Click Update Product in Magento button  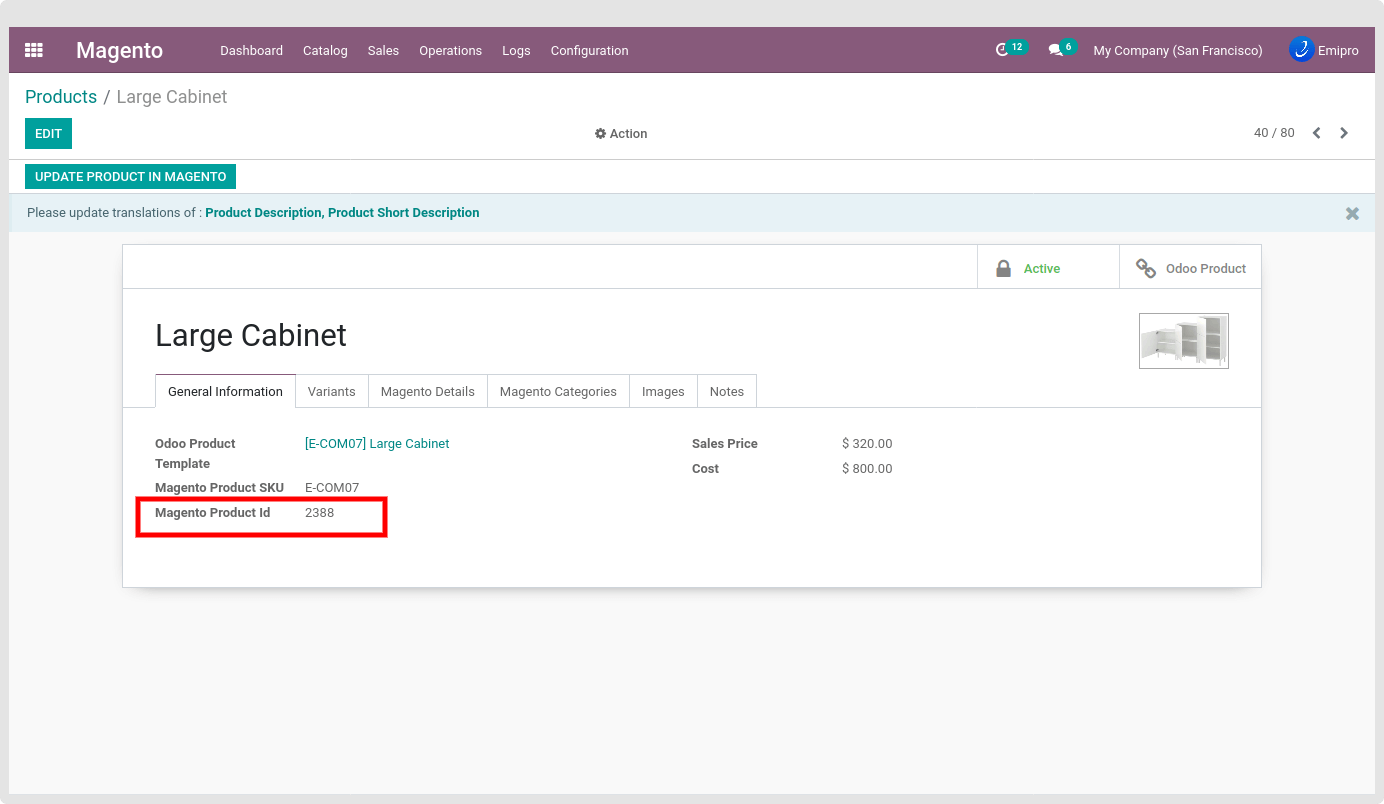[130, 177]
